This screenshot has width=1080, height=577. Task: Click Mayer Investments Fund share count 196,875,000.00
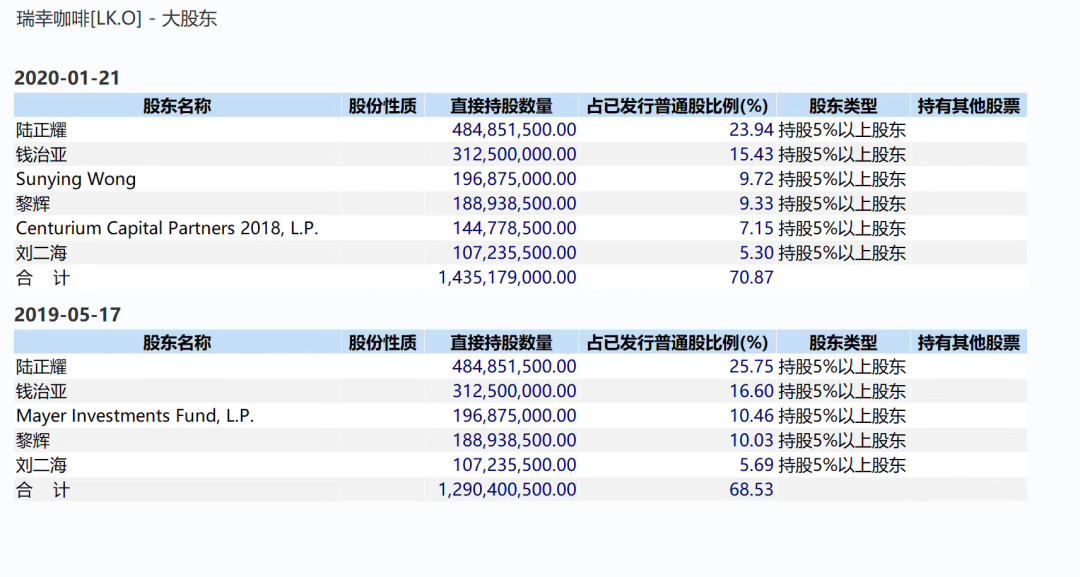click(x=514, y=417)
